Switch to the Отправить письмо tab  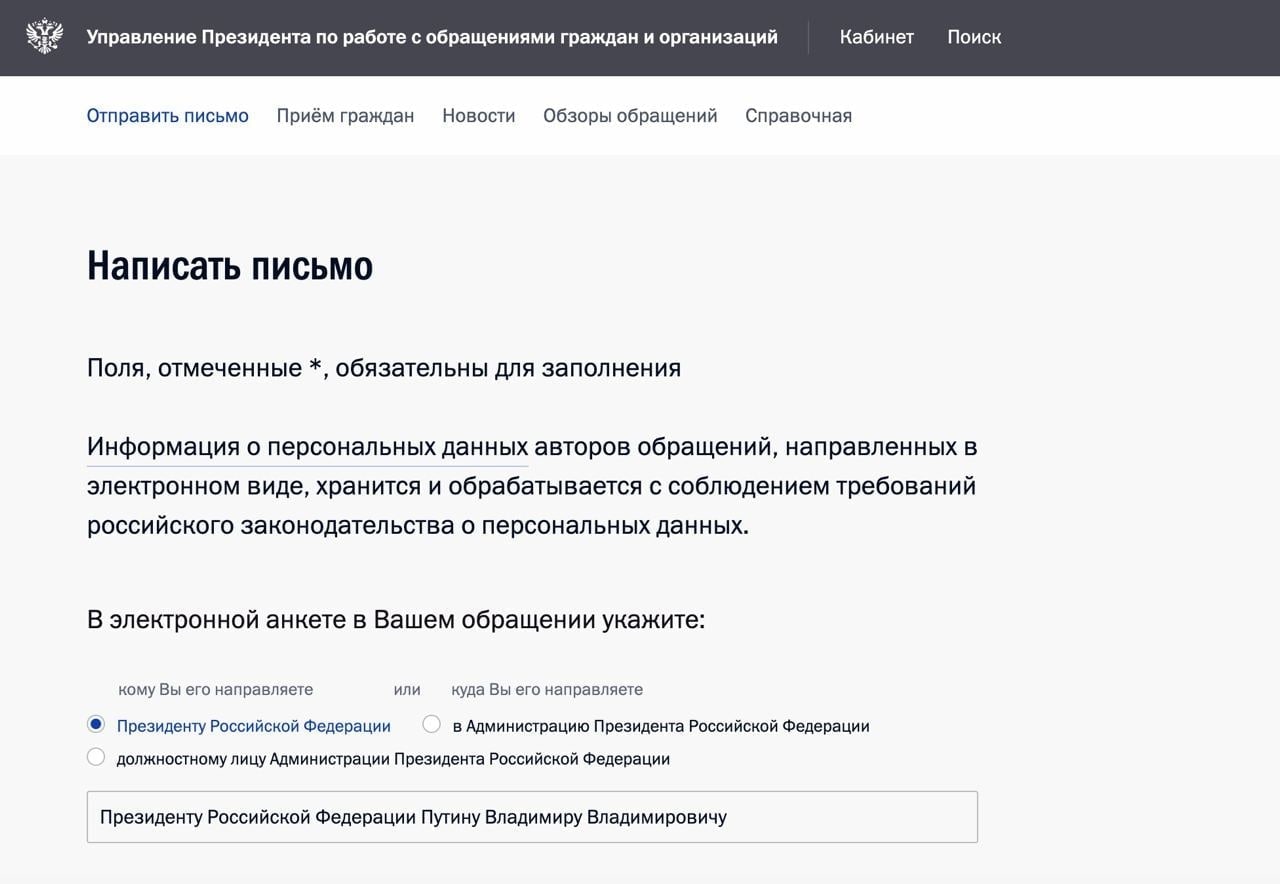tap(167, 116)
